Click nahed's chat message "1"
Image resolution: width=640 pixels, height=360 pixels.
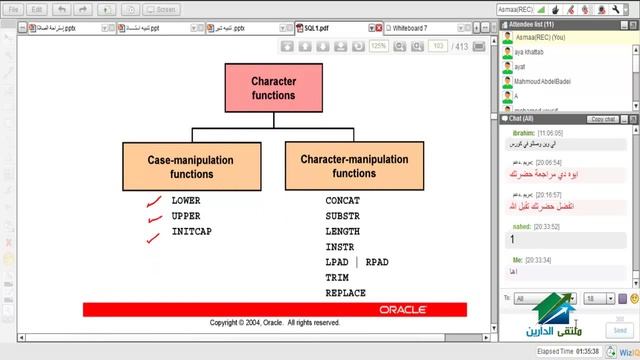pyautogui.click(x=566, y=240)
